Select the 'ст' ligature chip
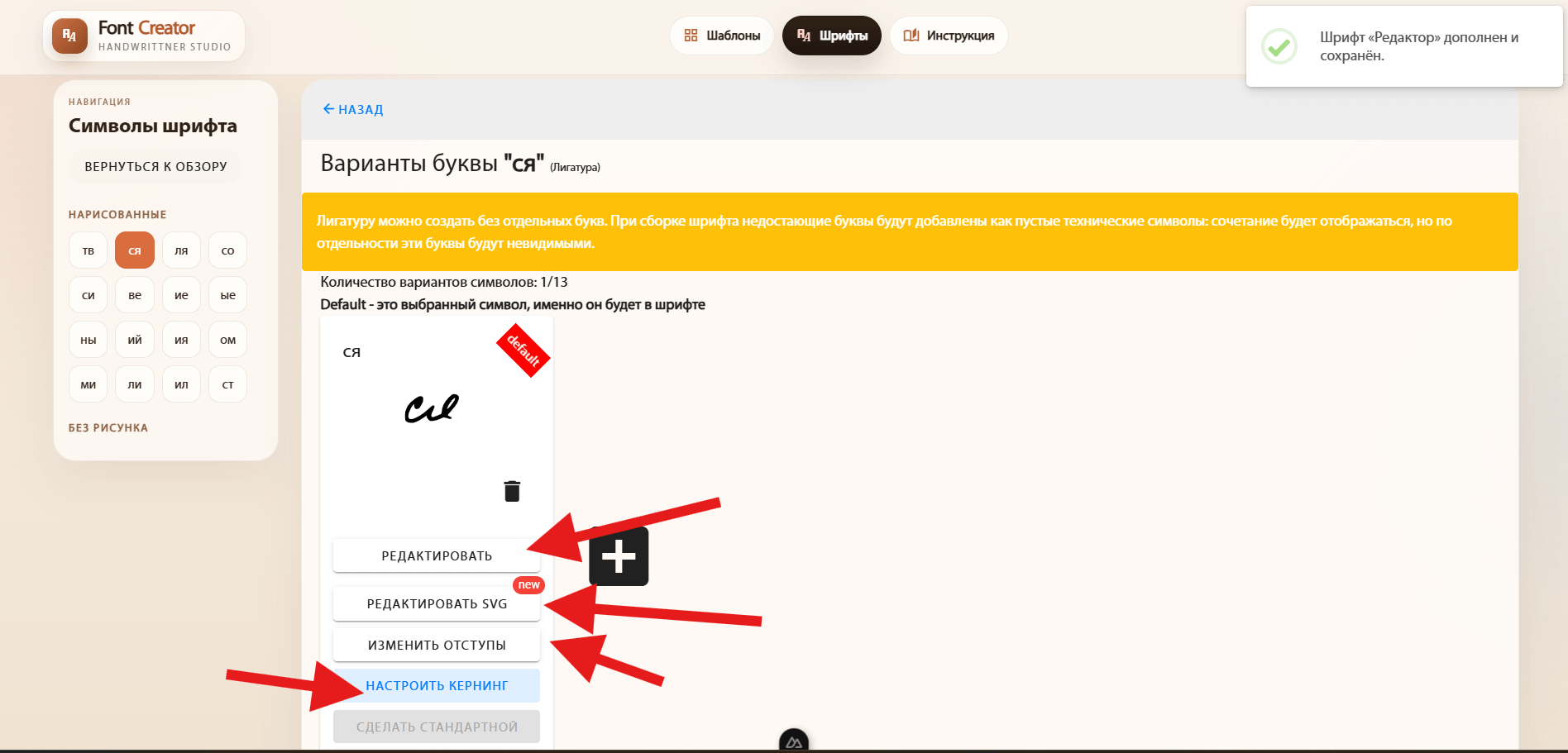The height and width of the screenshot is (753, 1568). (228, 384)
